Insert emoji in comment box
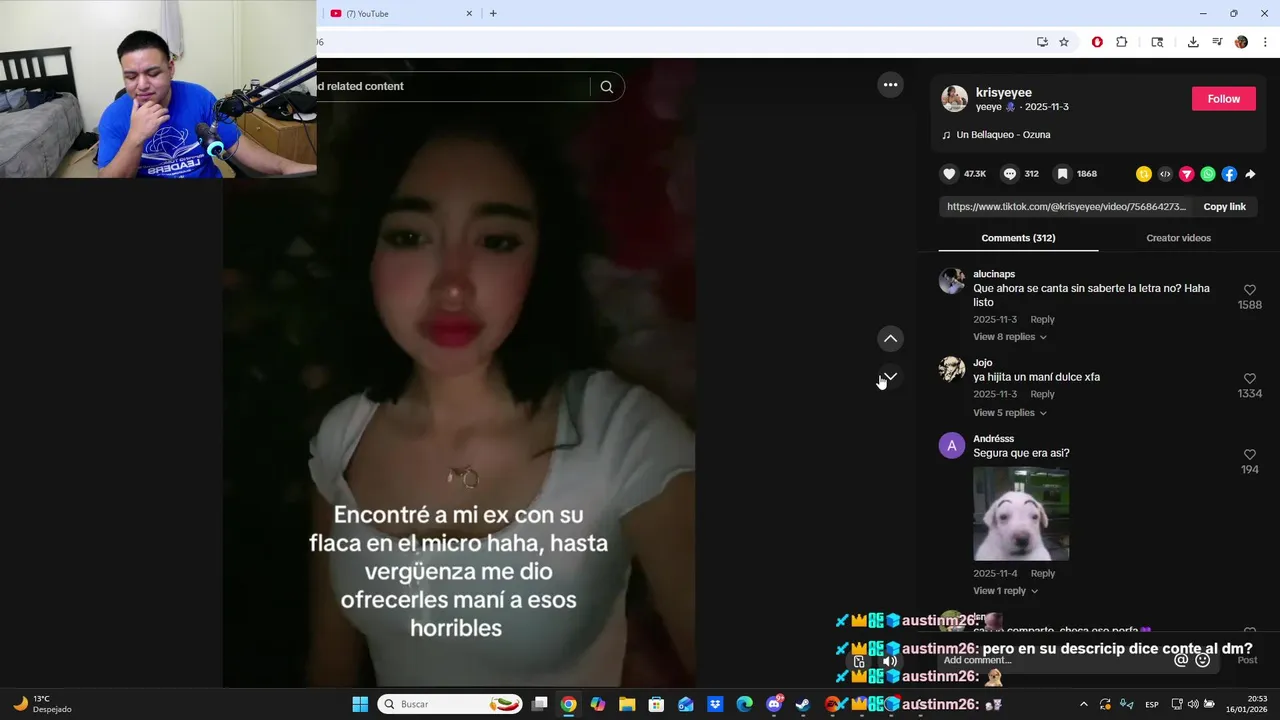The width and height of the screenshot is (1280, 720). [1203, 660]
